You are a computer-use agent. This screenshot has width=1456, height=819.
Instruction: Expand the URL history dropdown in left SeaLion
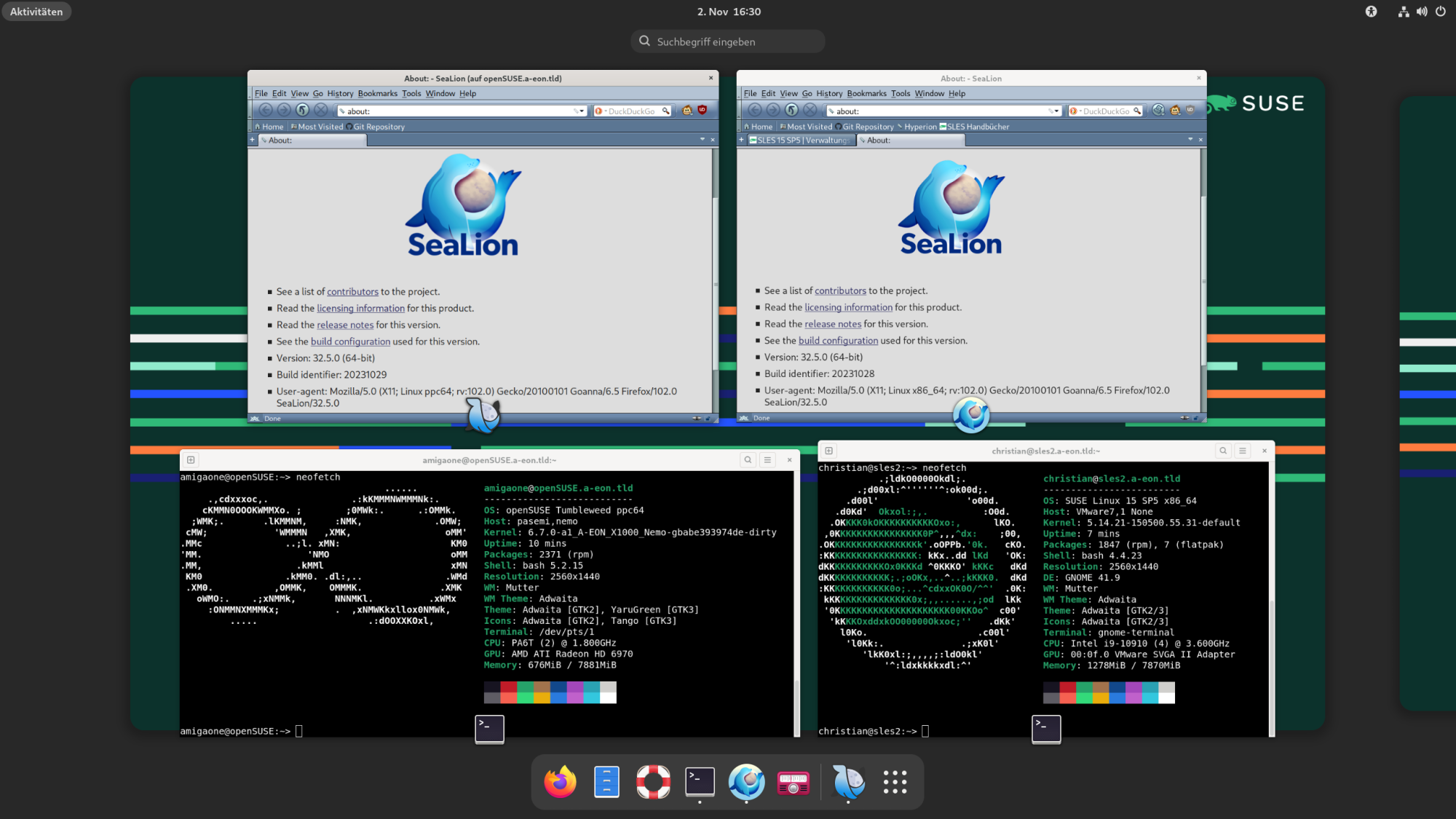[x=582, y=111]
